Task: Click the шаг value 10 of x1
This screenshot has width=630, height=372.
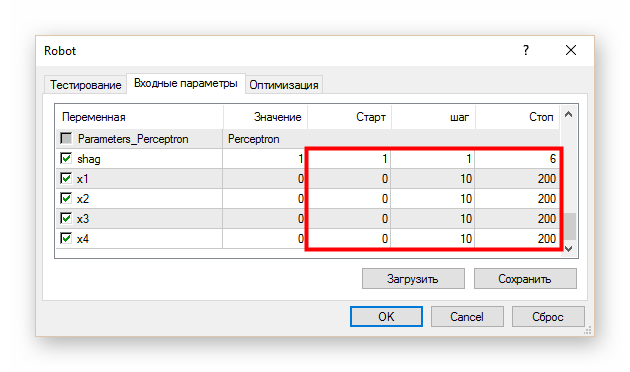Action: [466, 179]
